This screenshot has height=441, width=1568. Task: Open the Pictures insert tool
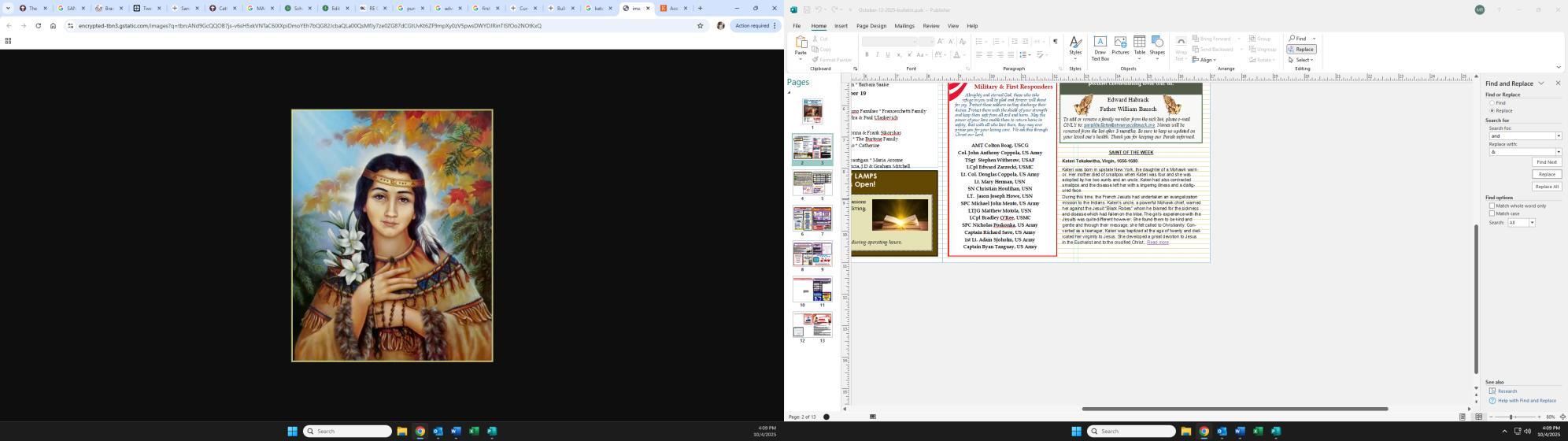tap(1120, 46)
